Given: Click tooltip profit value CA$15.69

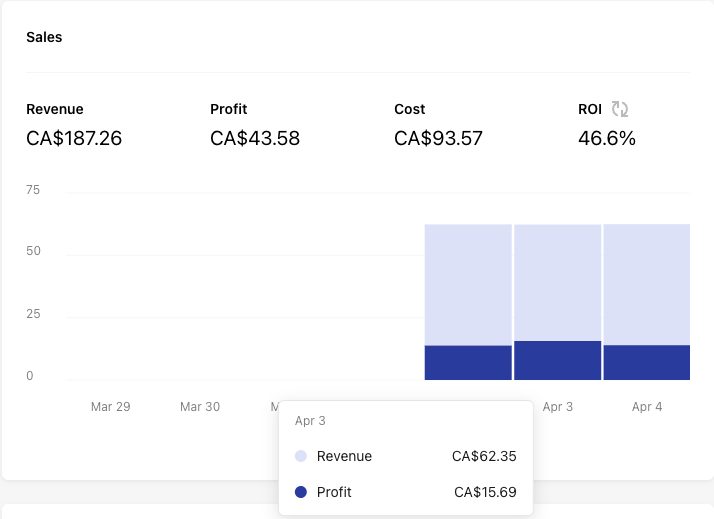Looking at the screenshot, I should tap(485, 492).
